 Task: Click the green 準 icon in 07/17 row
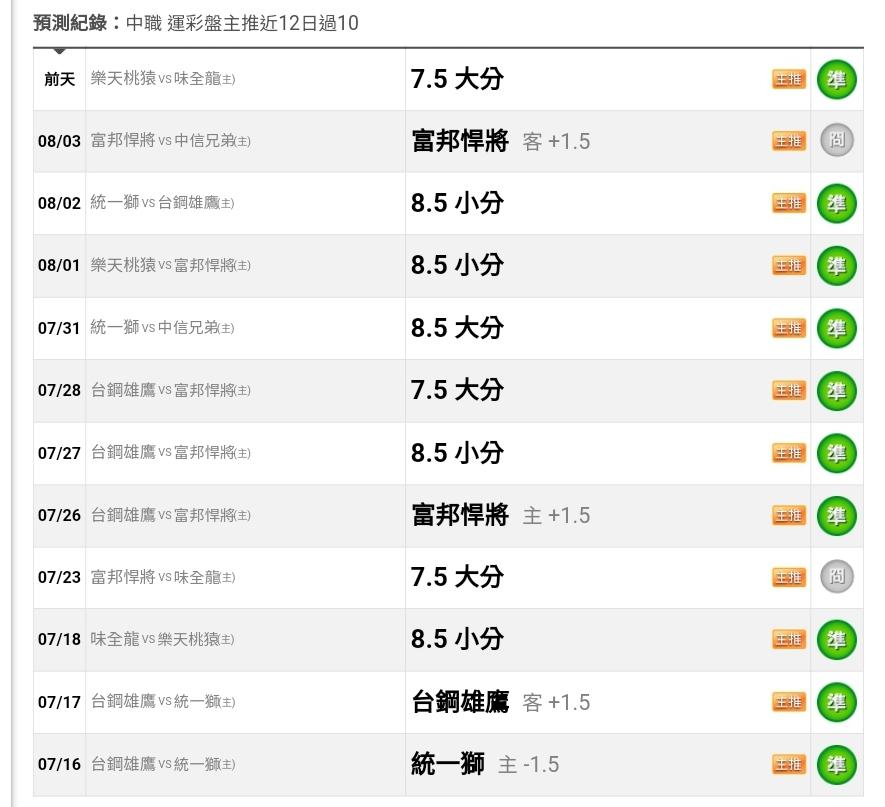click(836, 703)
